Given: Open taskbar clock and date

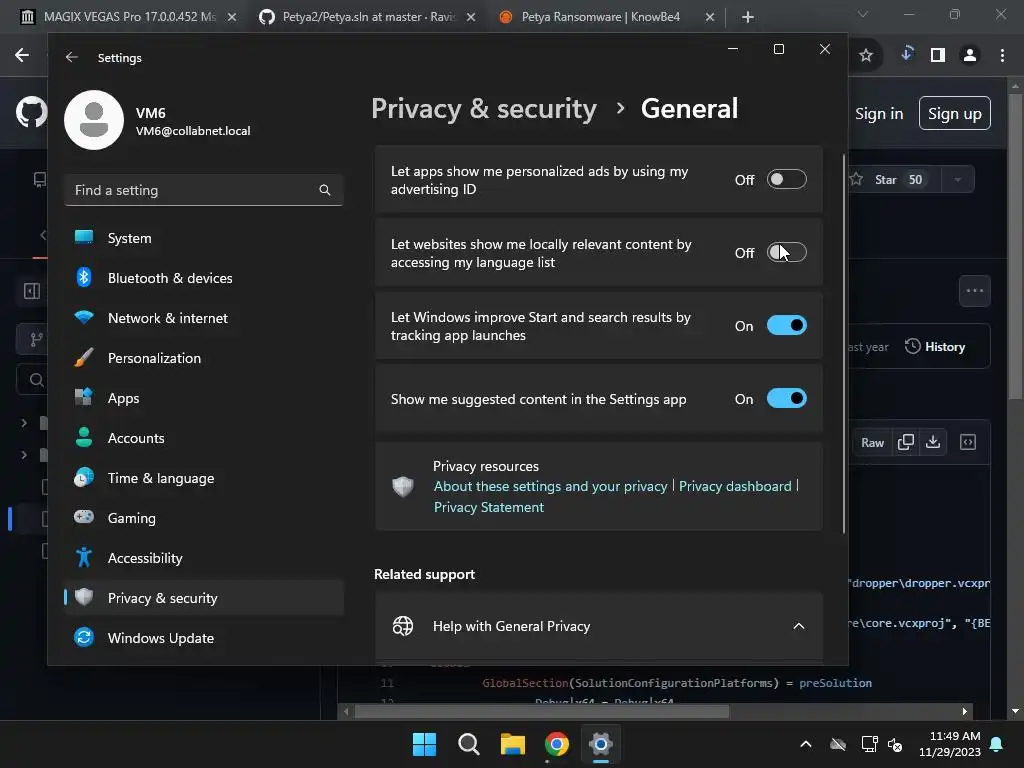Looking at the screenshot, I should coord(950,744).
